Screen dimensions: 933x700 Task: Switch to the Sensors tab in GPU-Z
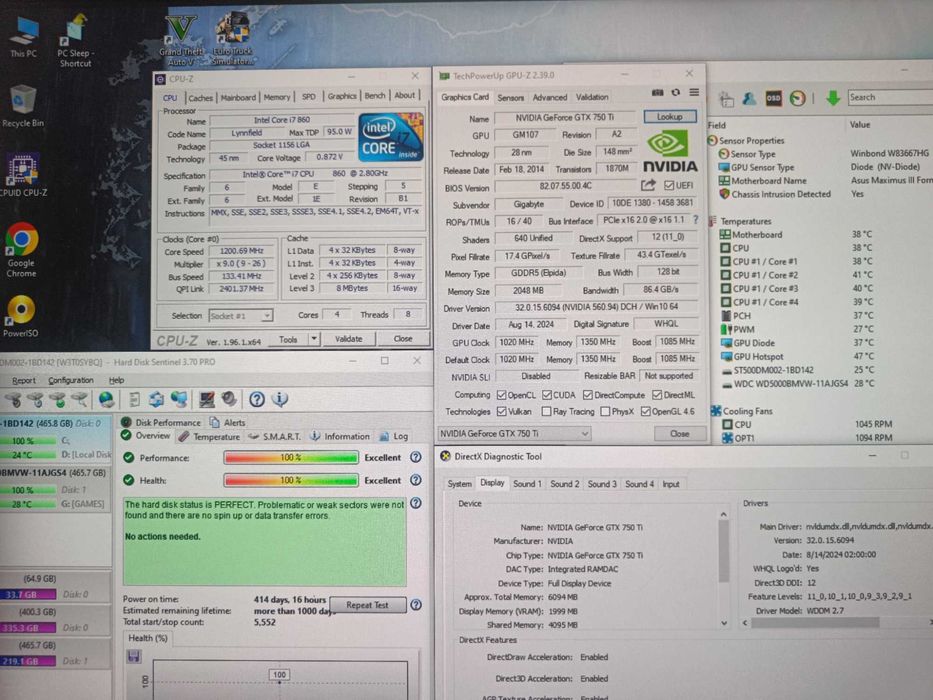pos(511,98)
